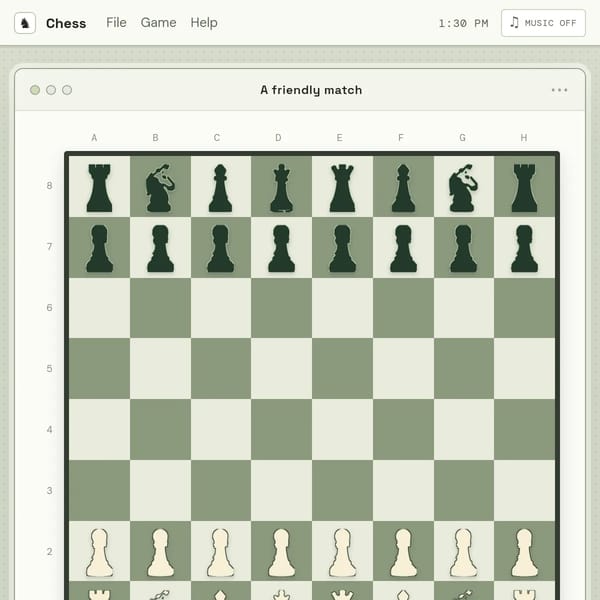Click the empty A4 square
The height and width of the screenshot is (600, 600).
tap(99, 429)
